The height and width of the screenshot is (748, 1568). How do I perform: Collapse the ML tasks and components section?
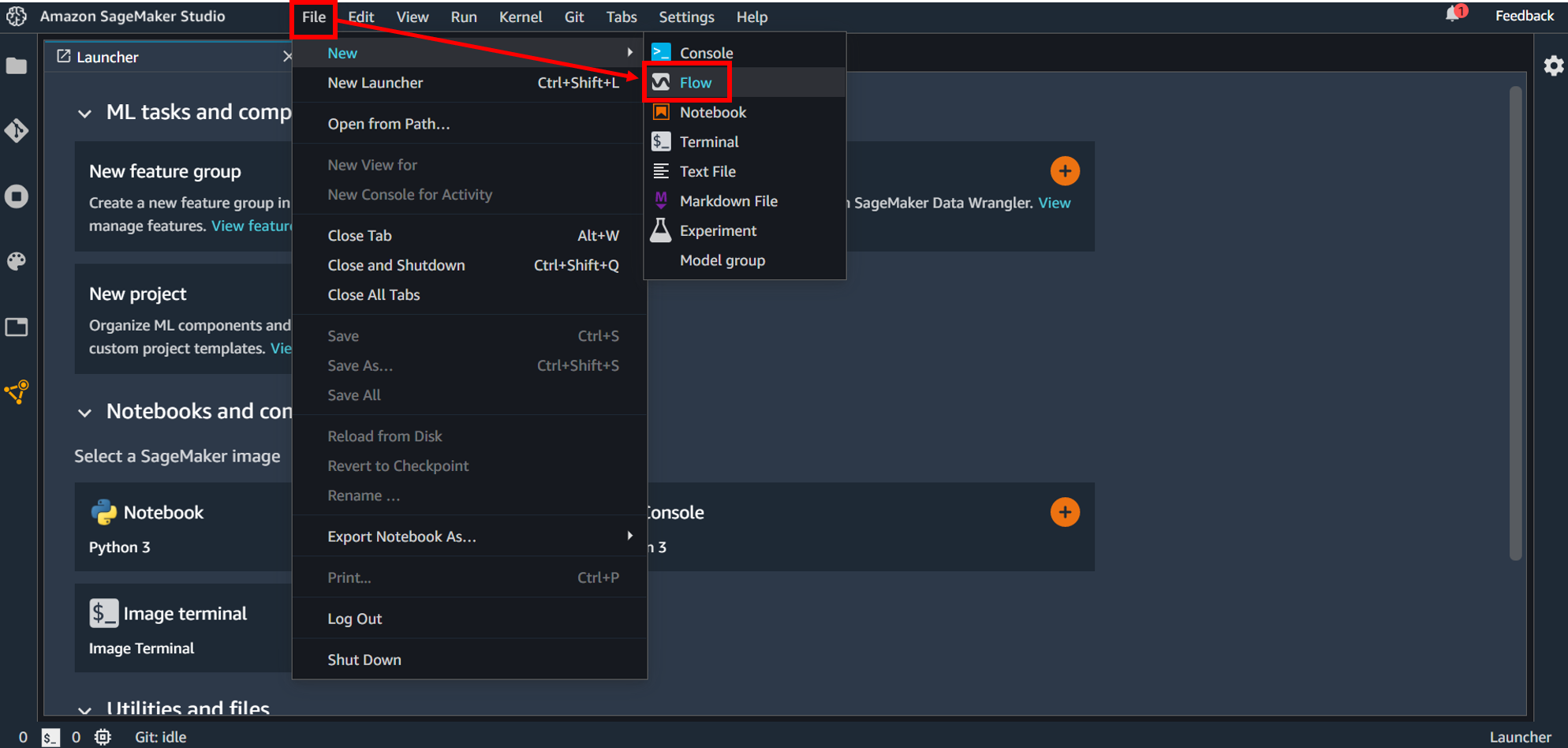pyautogui.click(x=84, y=114)
